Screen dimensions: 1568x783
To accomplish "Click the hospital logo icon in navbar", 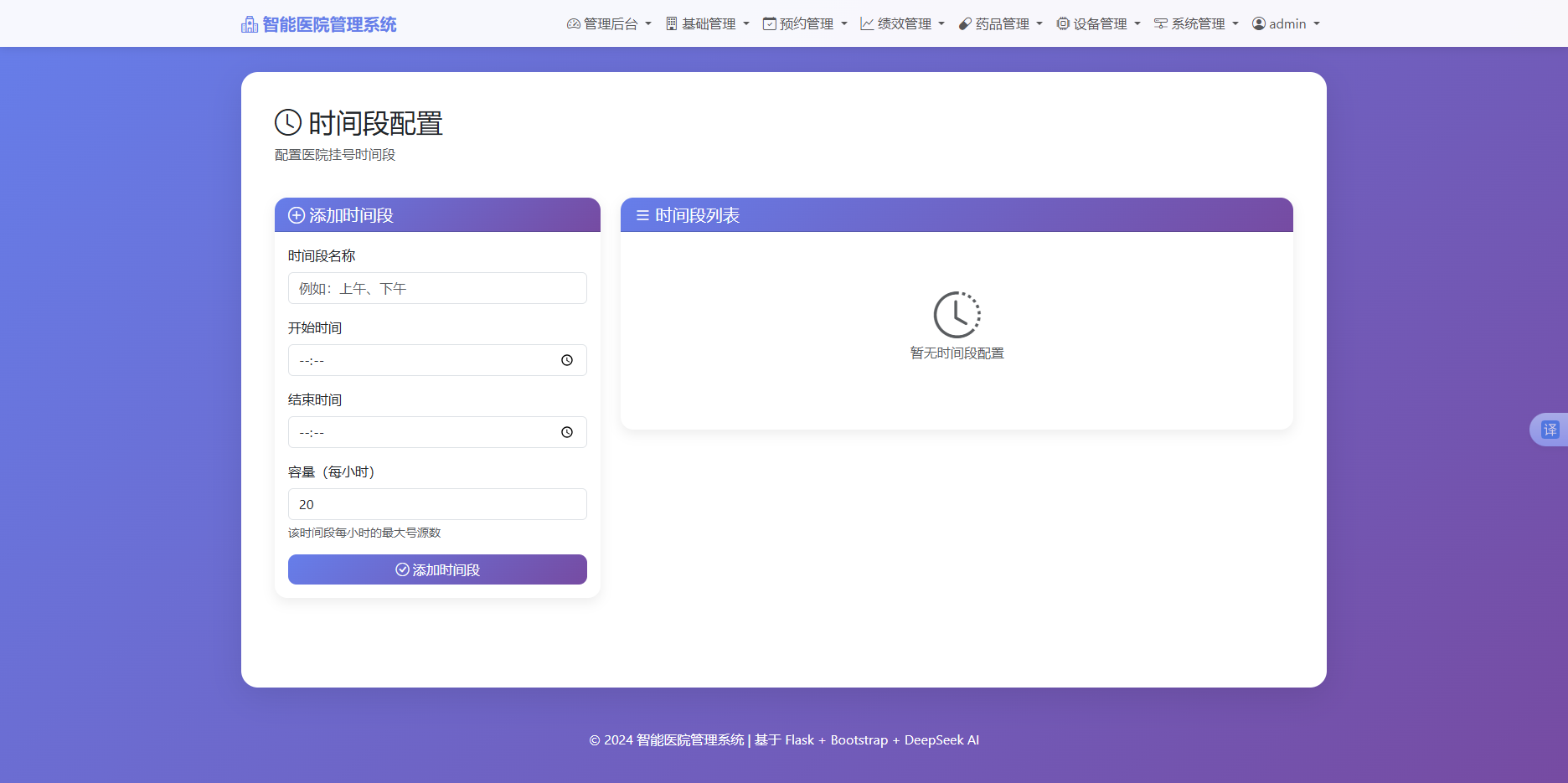I will point(249,23).
